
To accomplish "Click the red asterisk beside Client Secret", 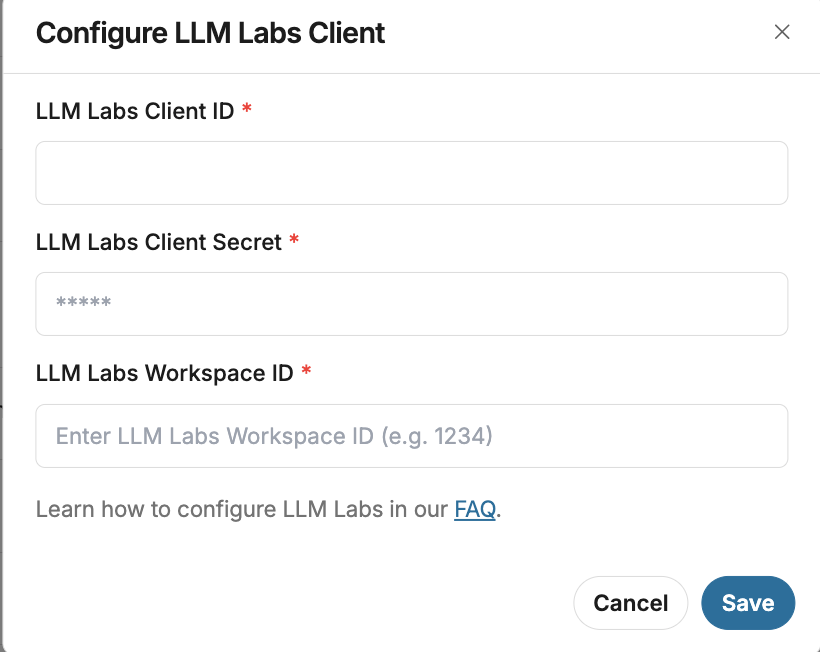I will [294, 241].
